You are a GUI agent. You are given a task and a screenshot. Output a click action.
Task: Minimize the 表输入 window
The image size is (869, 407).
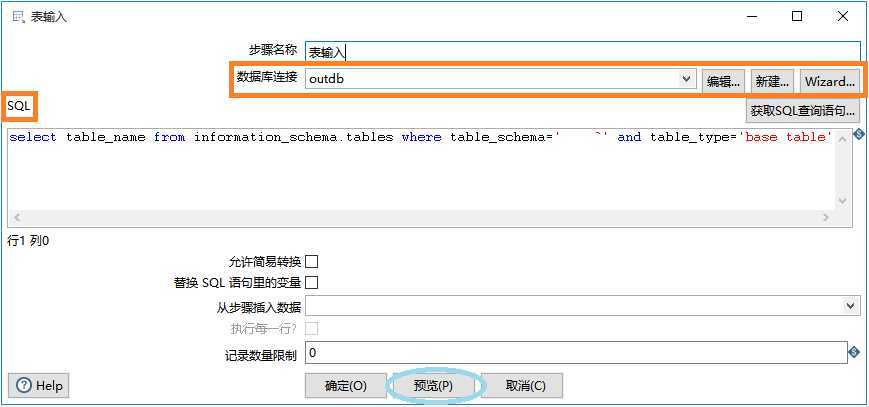click(x=752, y=17)
